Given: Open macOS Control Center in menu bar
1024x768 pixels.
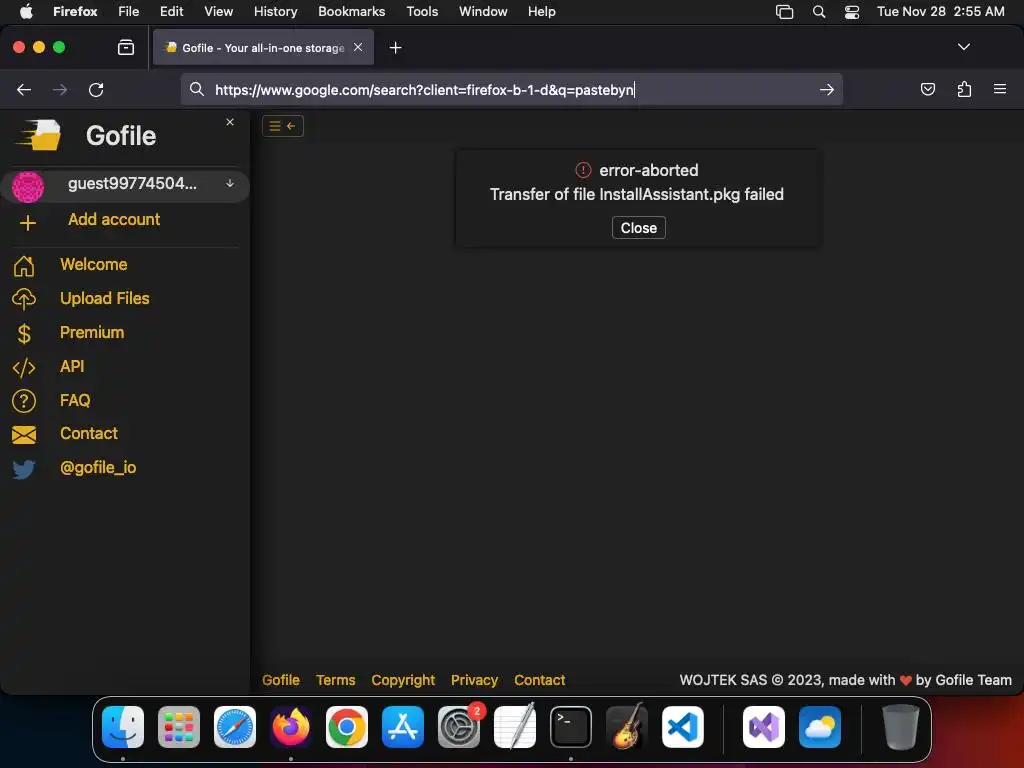Looking at the screenshot, I should coord(852,12).
